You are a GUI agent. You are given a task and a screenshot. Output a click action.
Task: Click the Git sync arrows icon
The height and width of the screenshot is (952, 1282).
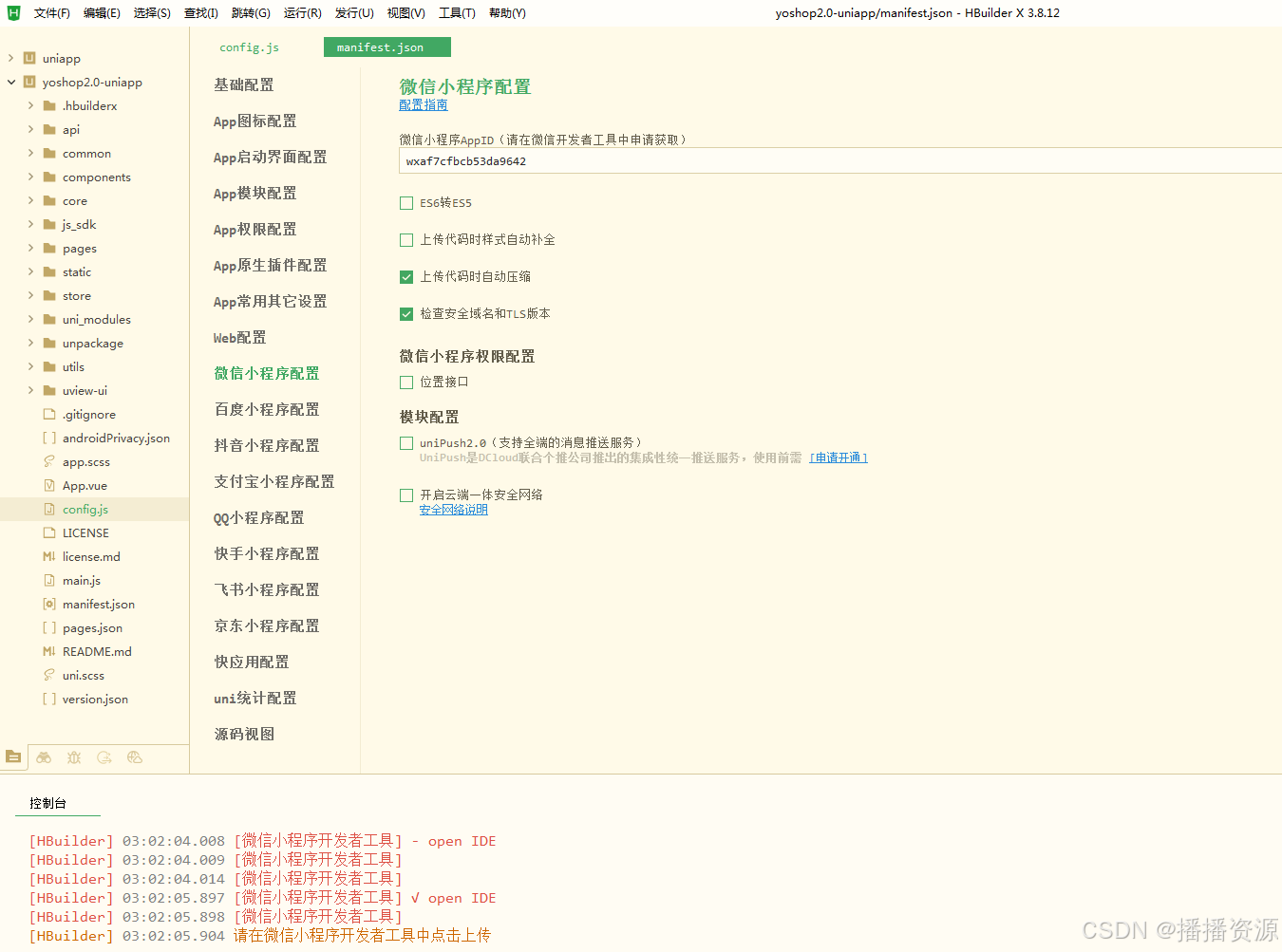coord(104,757)
